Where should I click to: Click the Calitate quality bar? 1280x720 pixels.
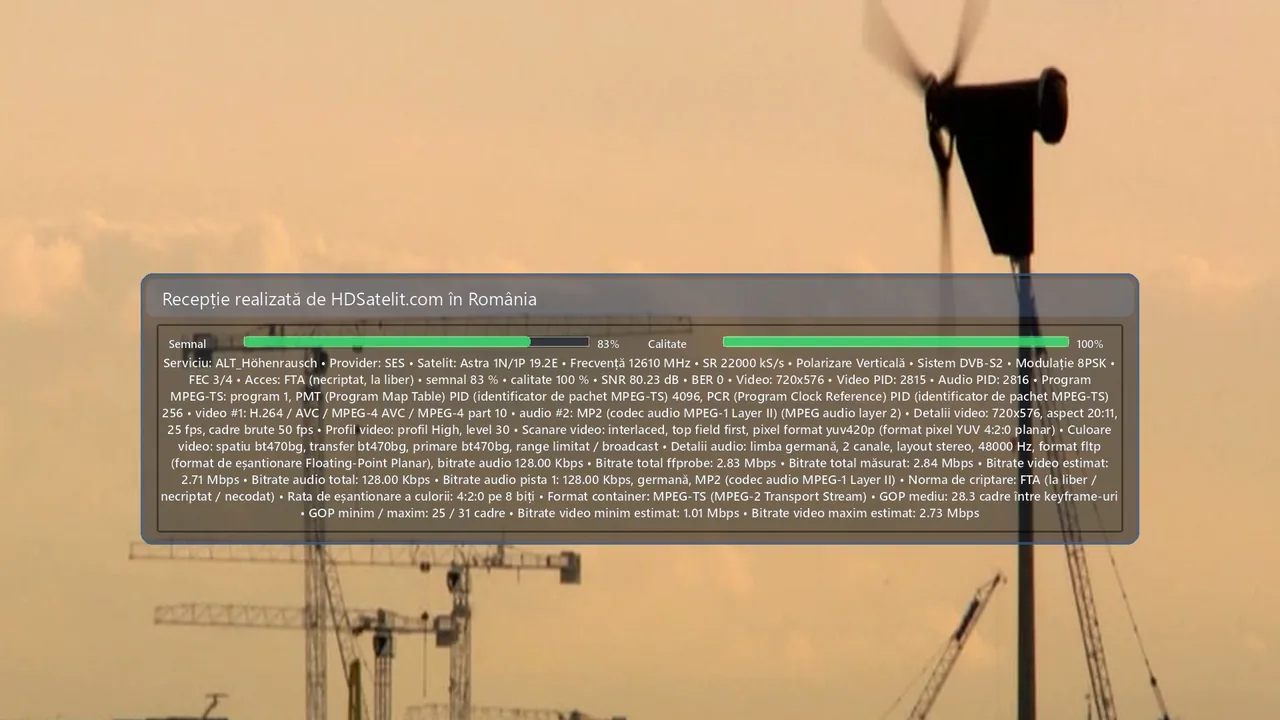pos(895,342)
